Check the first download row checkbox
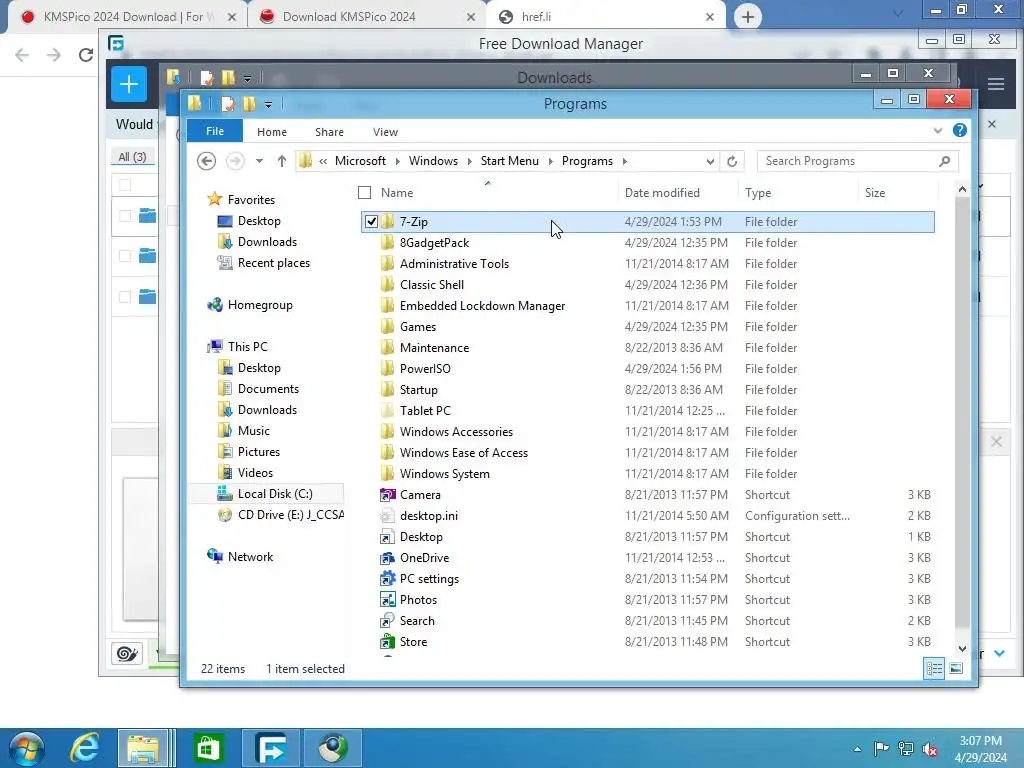The width and height of the screenshot is (1024, 768). [125, 216]
